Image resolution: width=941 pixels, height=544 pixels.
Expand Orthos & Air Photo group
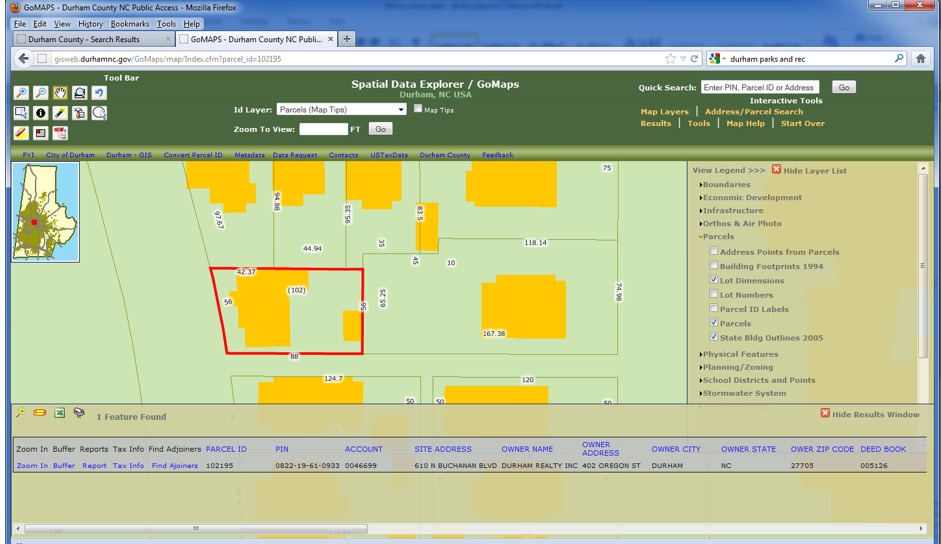pos(740,223)
